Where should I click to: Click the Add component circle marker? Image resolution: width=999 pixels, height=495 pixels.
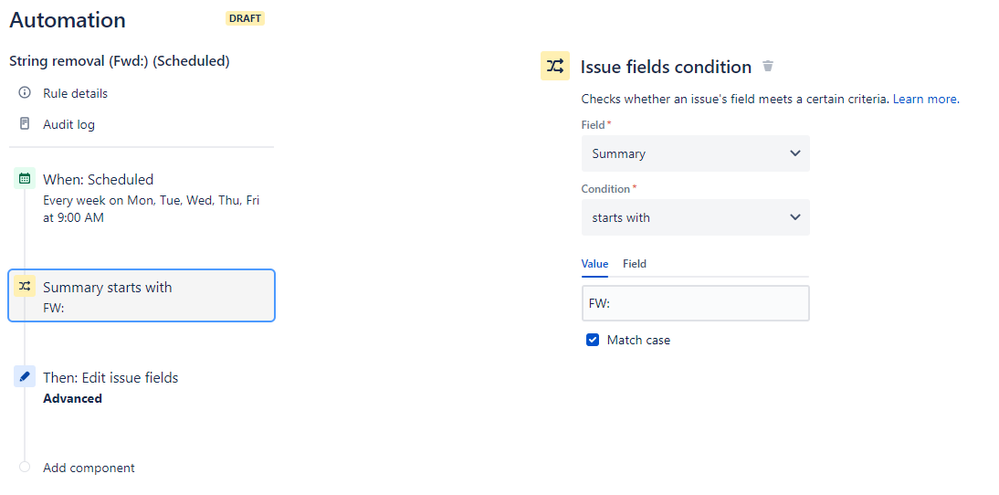coord(25,467)
